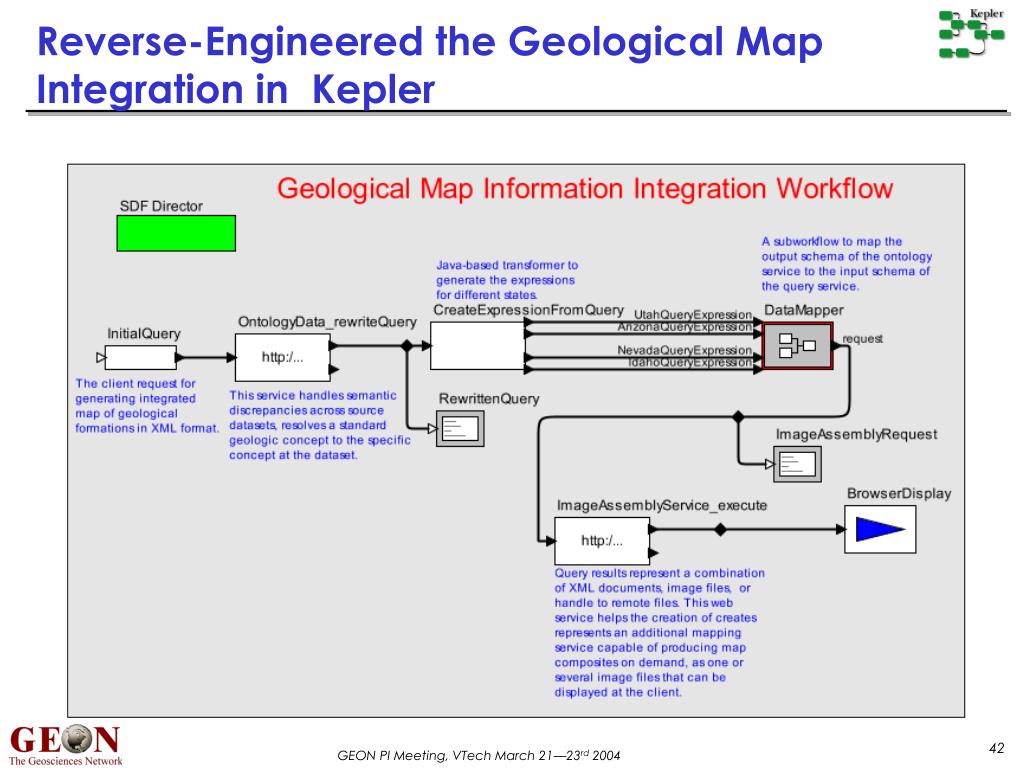The width and height of the screenshot is (1024, 768).
Task: Select the RewrittenQuery display actor icon
Action: (460, 428)
